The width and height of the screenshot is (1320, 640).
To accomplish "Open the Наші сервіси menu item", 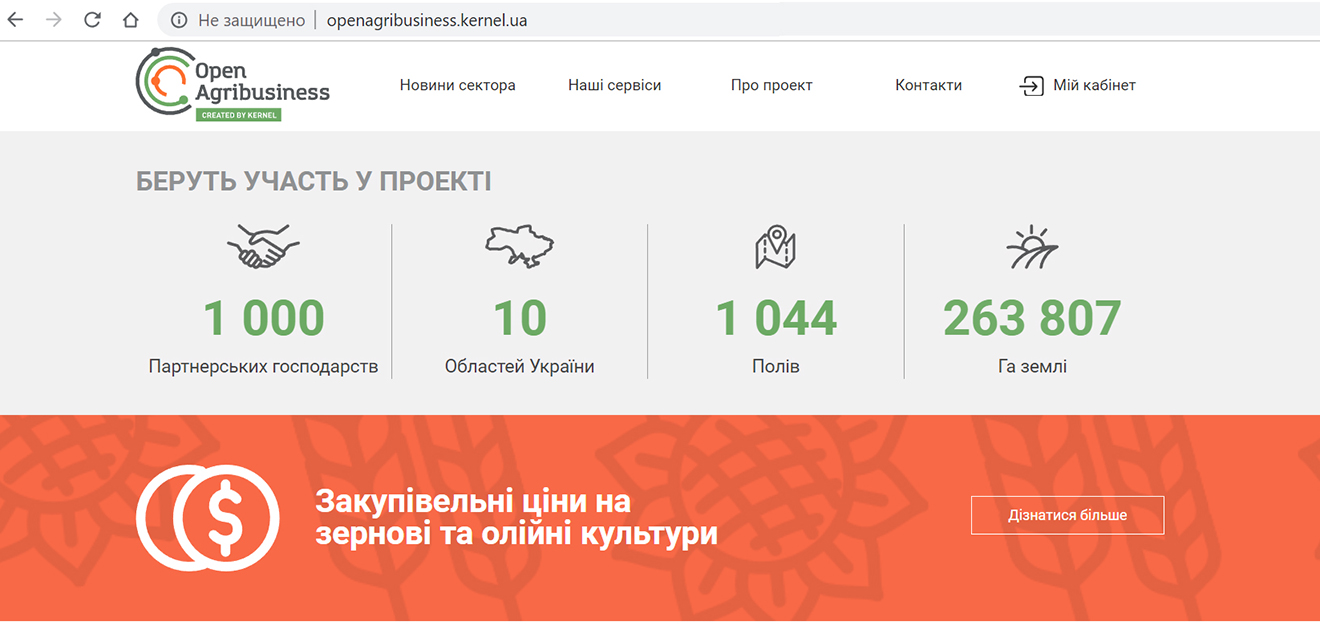I will pyautogui.click(x=615, y=85).
